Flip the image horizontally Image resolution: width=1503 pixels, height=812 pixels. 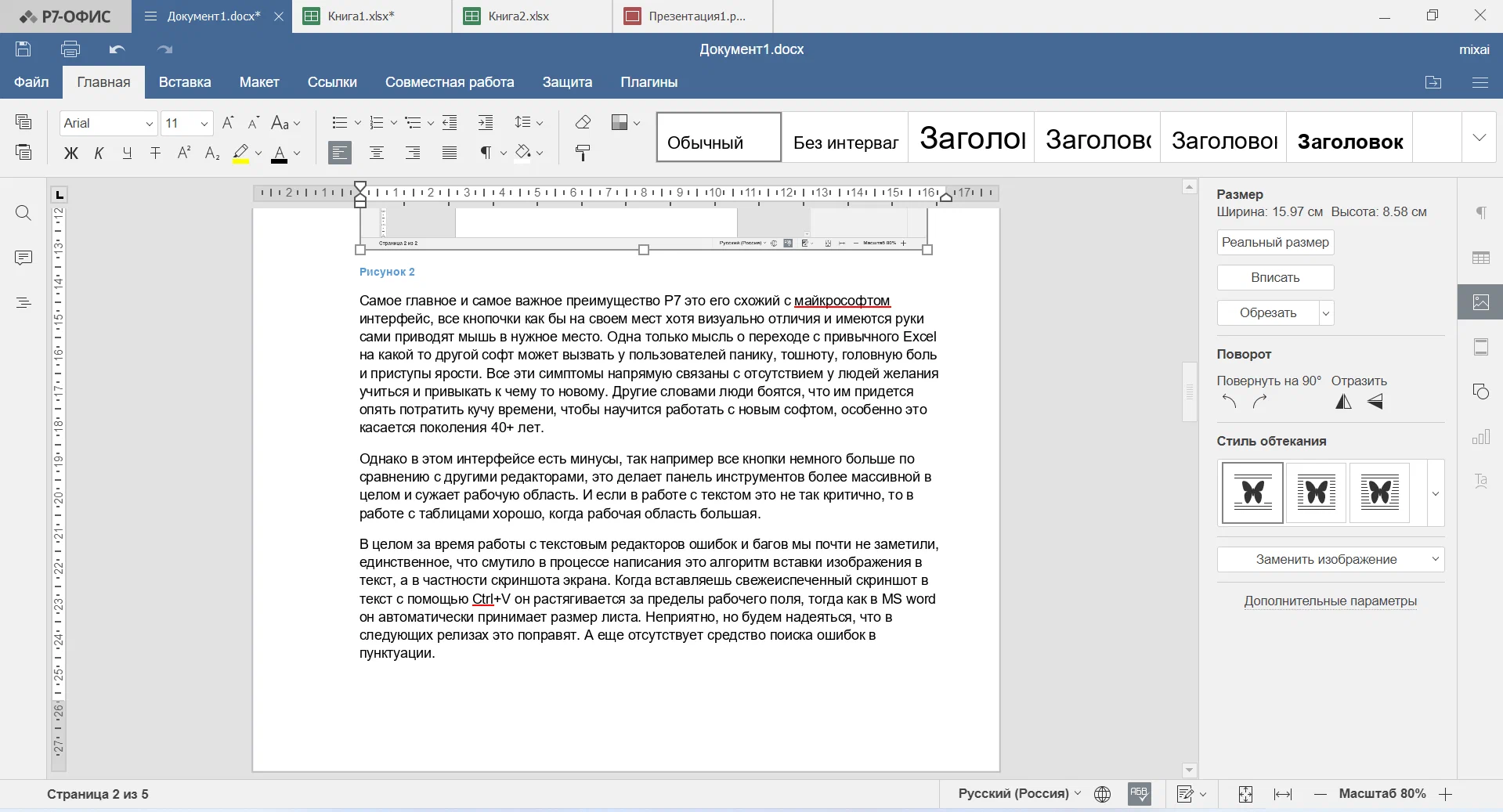pyautogui.click(x=1343, y=402)
